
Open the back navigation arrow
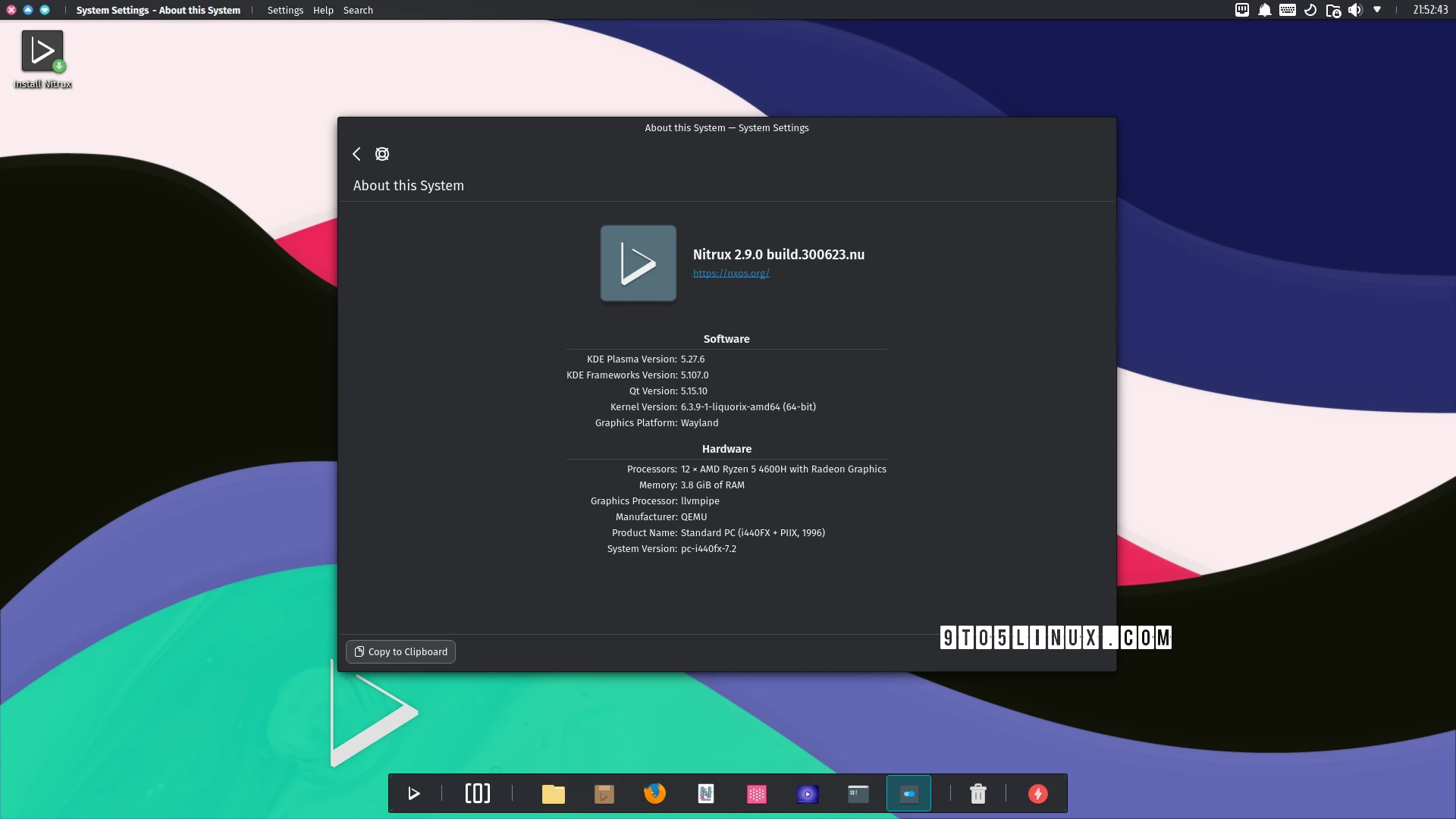coord(357,152)
